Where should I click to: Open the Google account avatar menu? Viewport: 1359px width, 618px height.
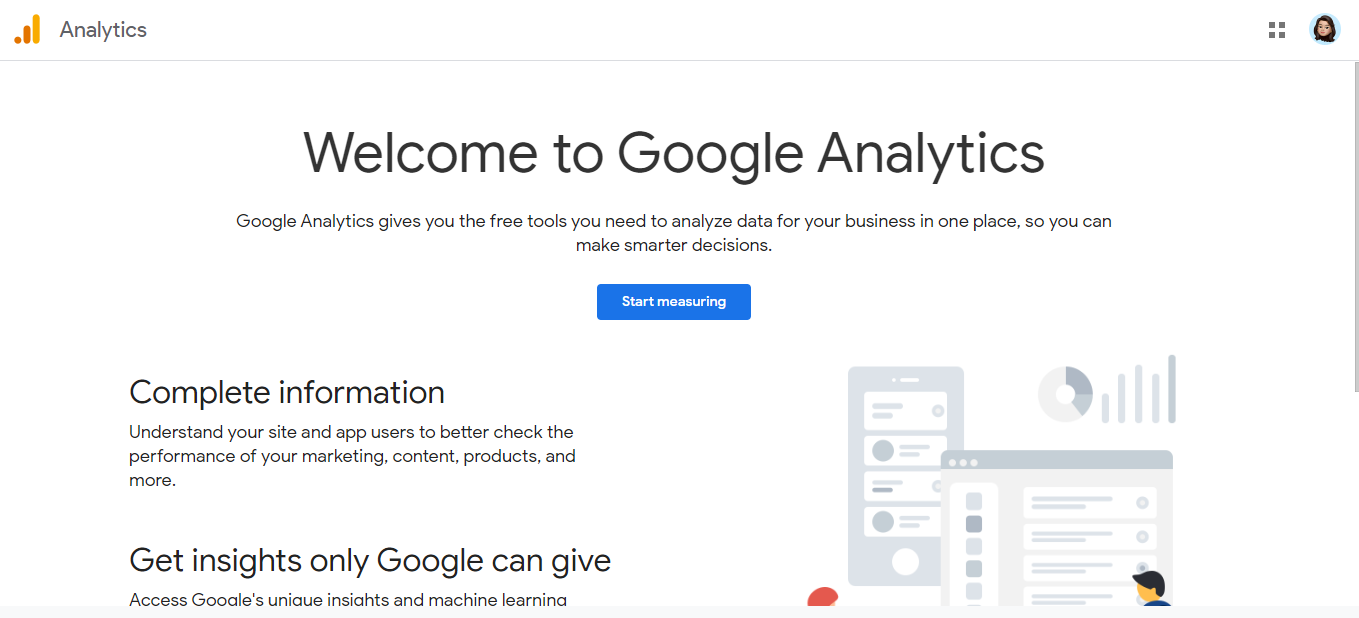[1324, 29]
